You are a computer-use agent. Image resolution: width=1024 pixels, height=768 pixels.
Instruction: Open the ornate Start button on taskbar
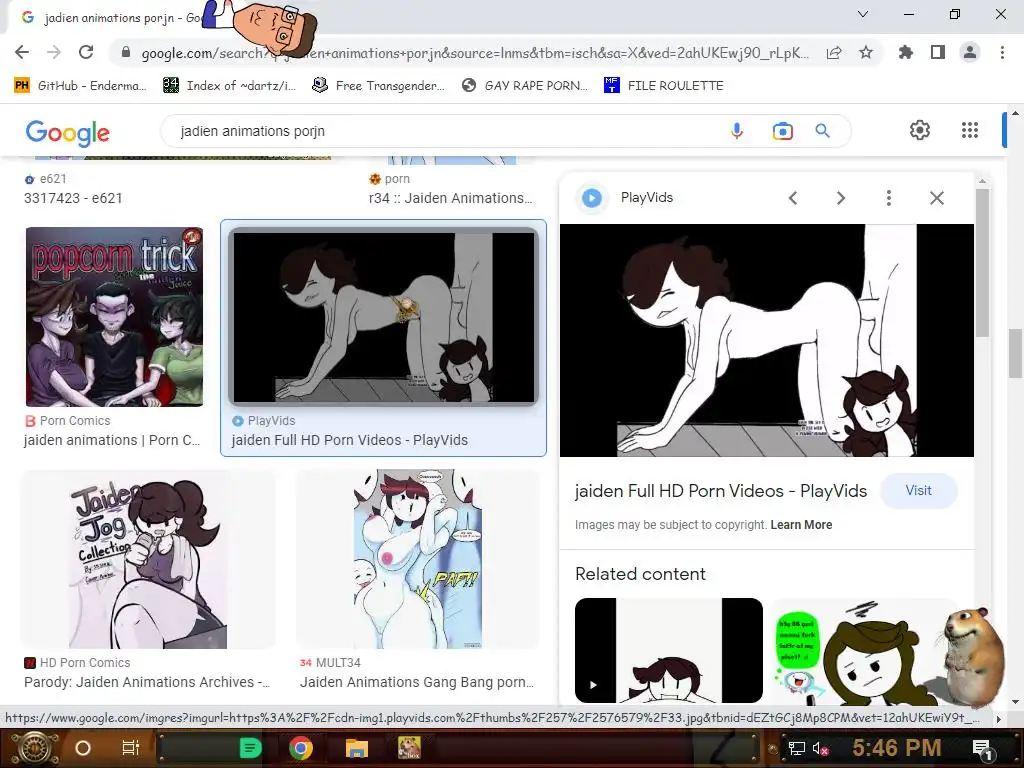[33, 748]
